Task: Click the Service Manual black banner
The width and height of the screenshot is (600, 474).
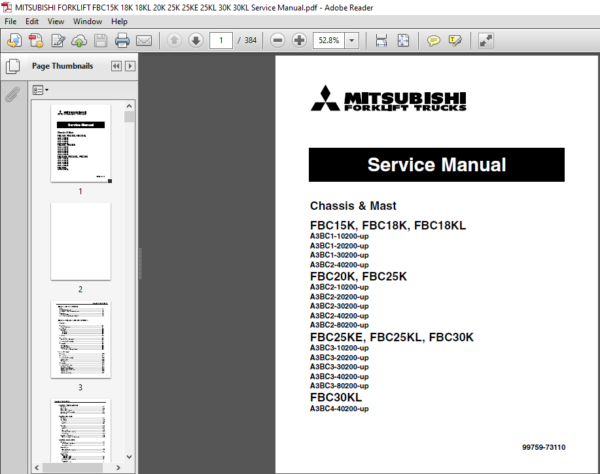Action: tap(437, 165)
